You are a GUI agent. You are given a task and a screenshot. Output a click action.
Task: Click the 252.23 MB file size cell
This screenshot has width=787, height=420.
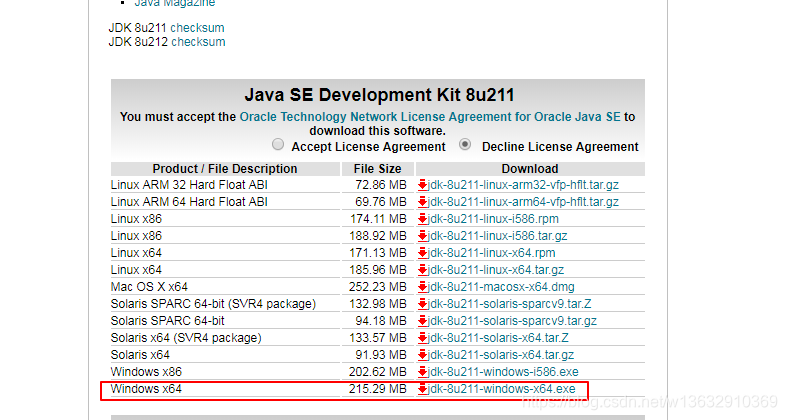[377, 287]
